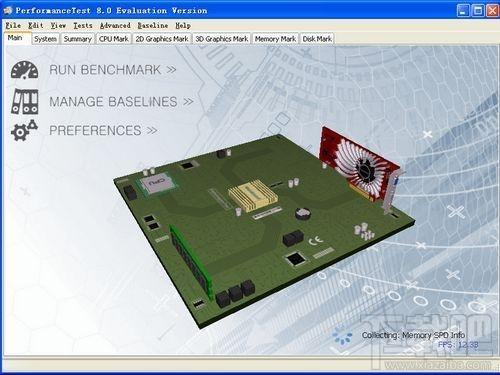
Task: Click the round CMOS battery on the motherboard
Action: coord(303,213)
